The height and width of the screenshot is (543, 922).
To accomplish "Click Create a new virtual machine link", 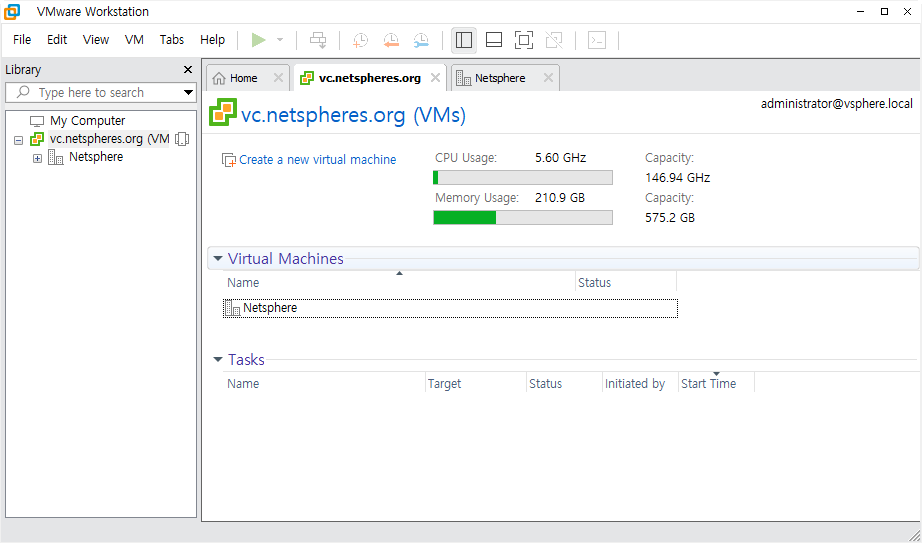I will click(x=318, y=159).
